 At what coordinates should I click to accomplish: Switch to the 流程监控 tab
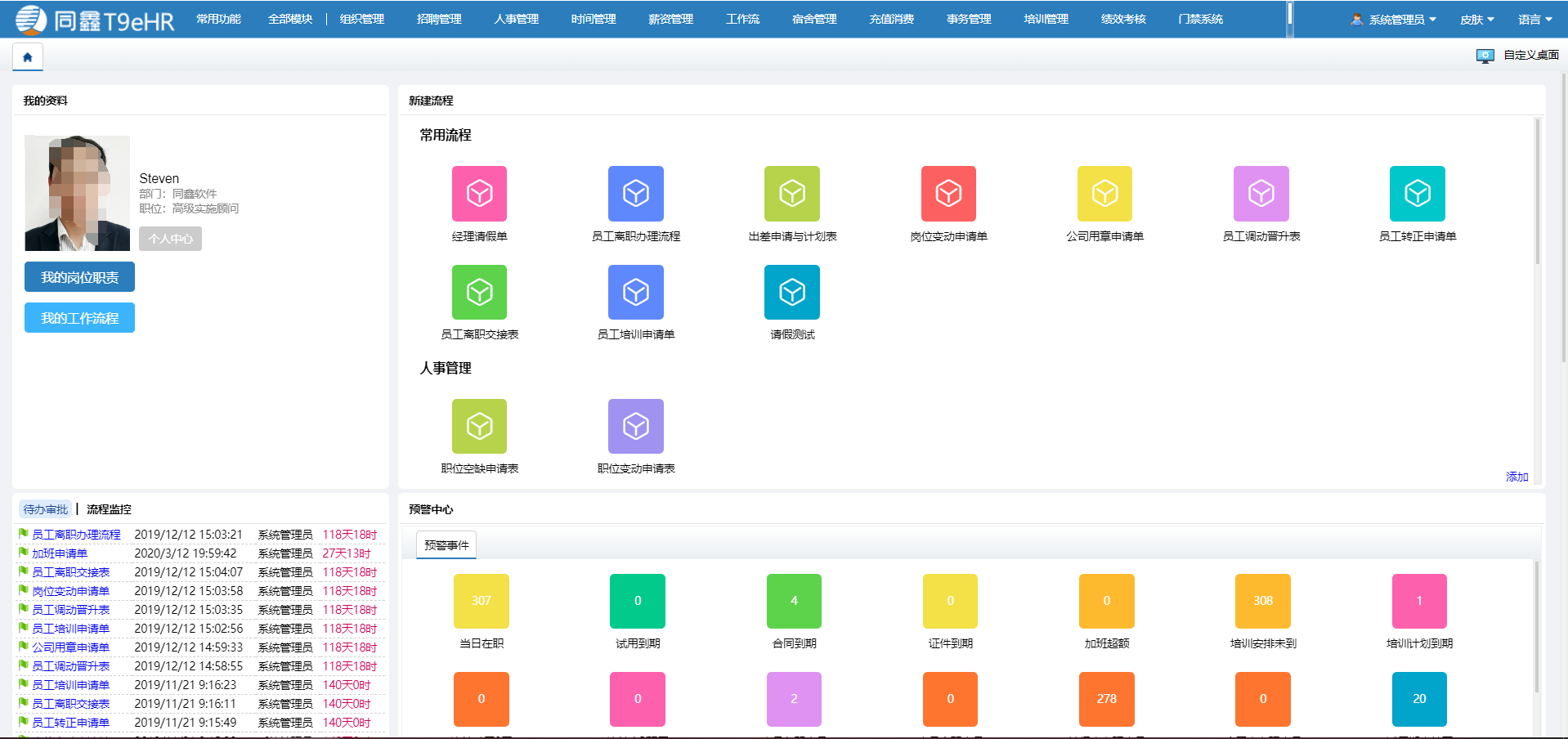pyautogui.click(x=109, y=509)
